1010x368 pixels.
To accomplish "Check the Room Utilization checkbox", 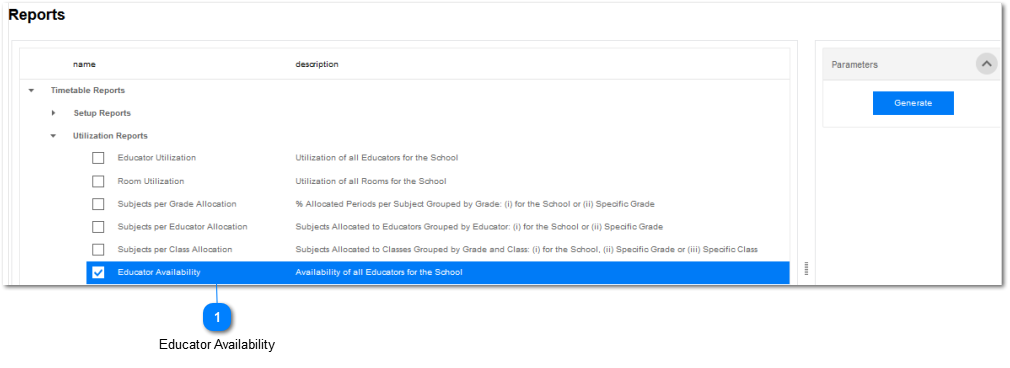I will click(x=98, y=181).
